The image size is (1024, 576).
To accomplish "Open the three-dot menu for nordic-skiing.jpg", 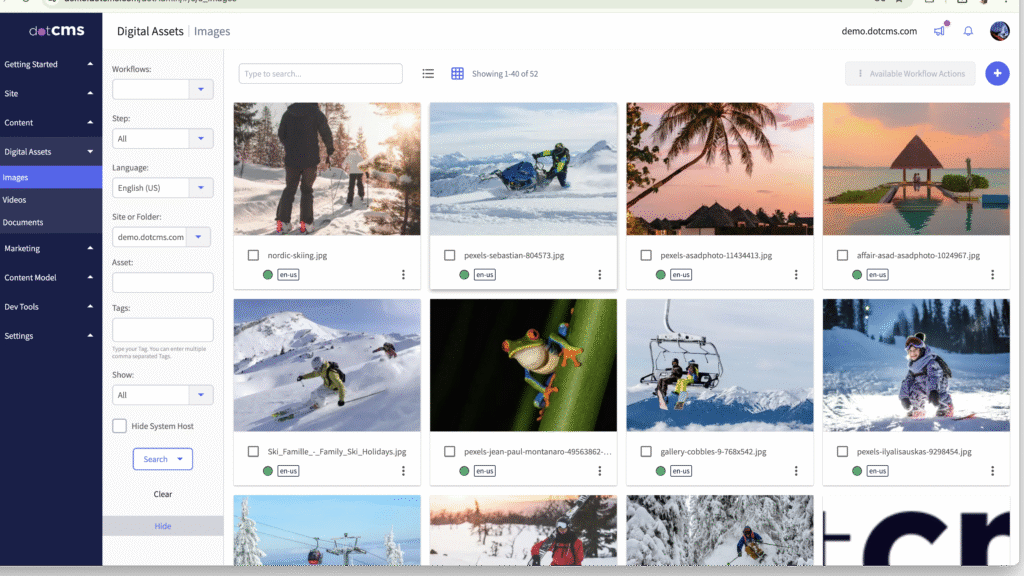I will point(403,275).
